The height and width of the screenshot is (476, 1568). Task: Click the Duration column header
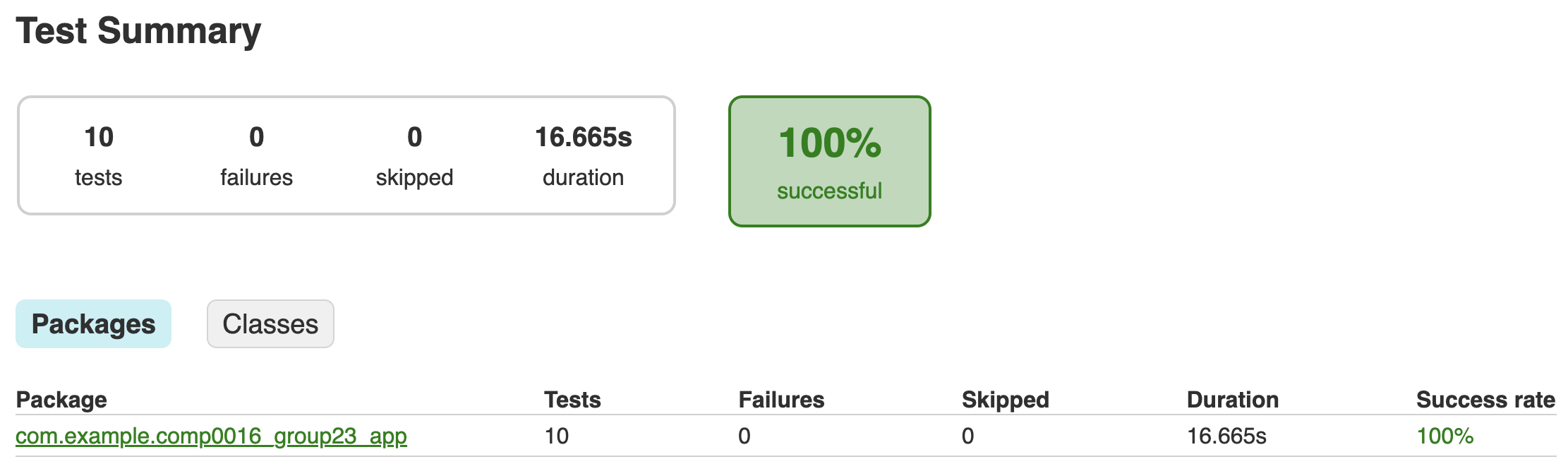[1232, 400]
